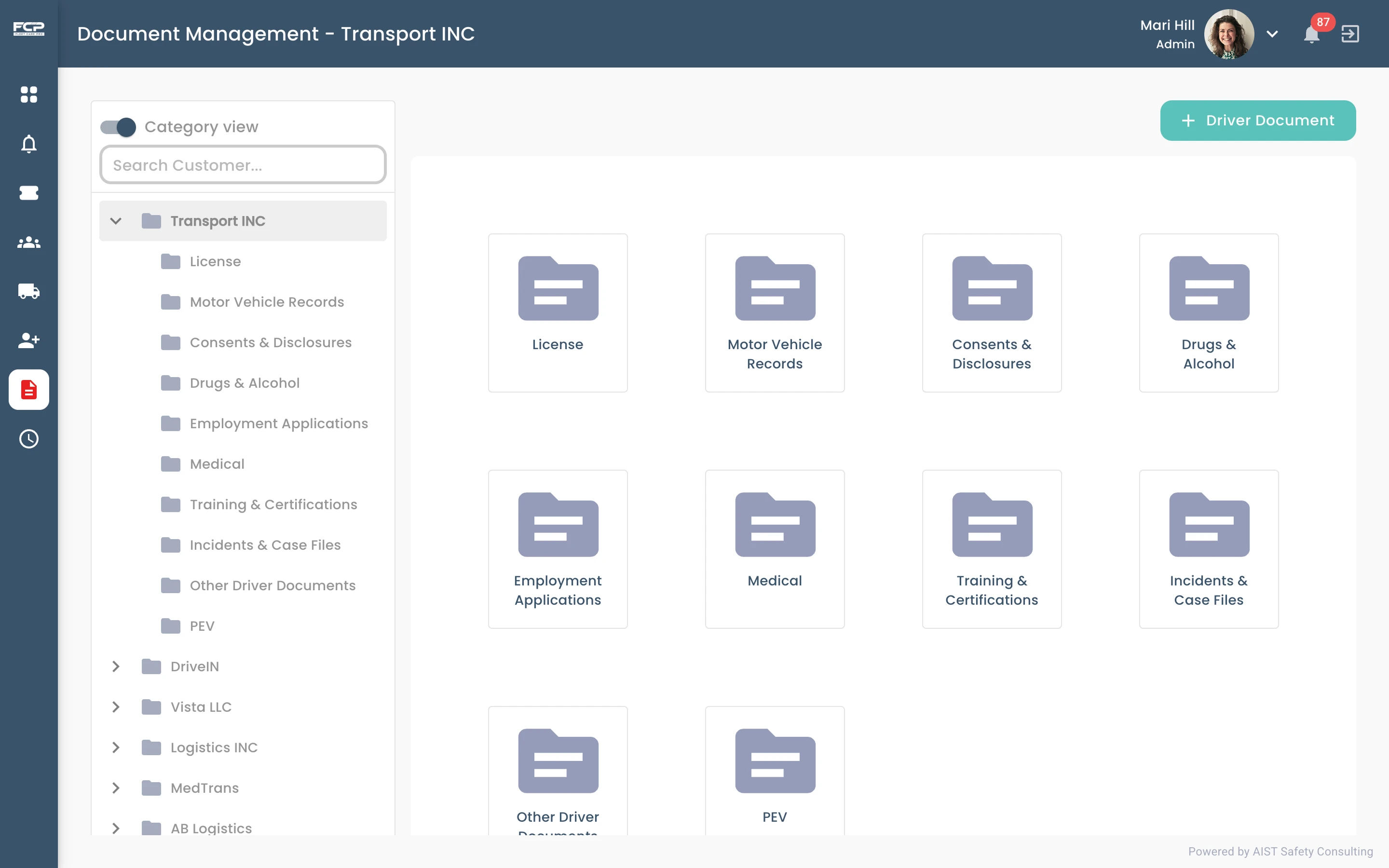Click the Driver Document button
Image resolution: width=1389 pixels, height=868 pixels.
[x=1257, y=121]
